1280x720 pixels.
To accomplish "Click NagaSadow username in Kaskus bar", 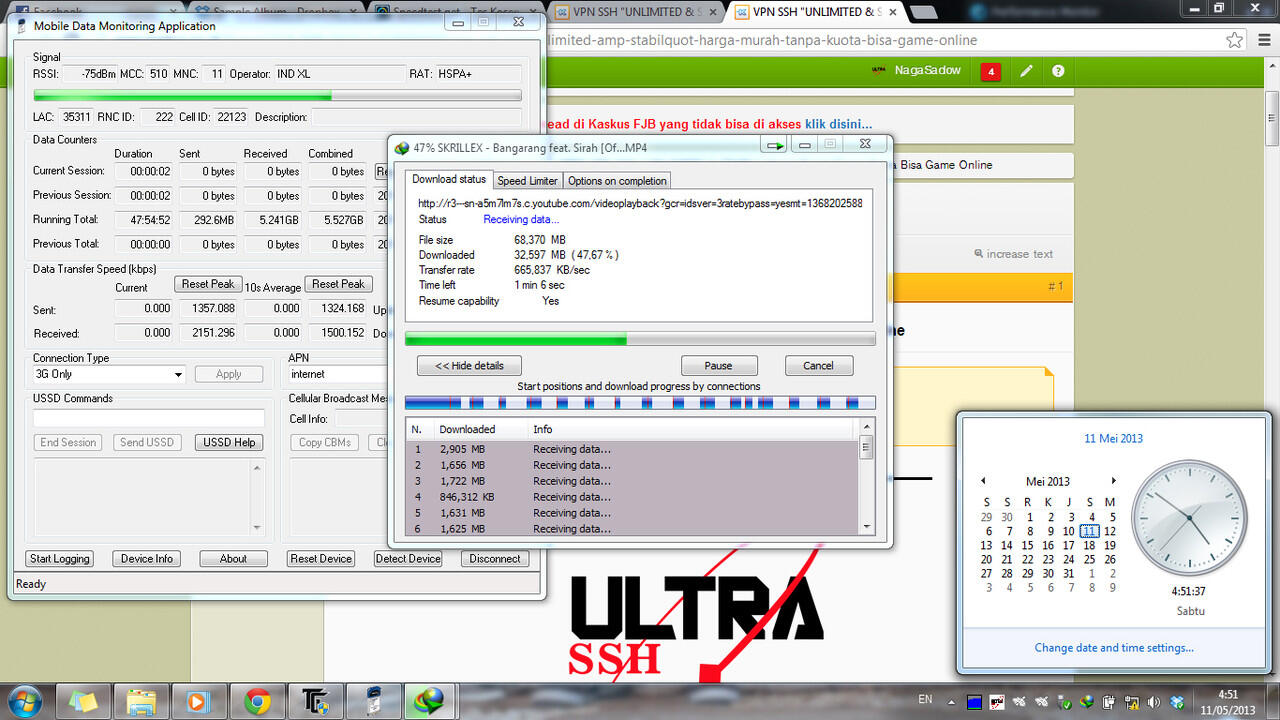I will coord(927,70).
